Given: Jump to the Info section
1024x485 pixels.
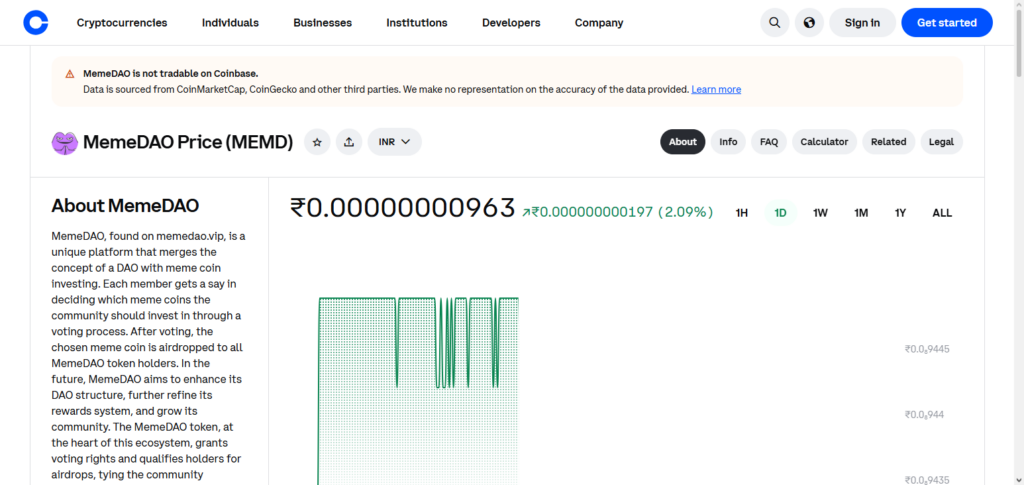Looking at the screenshot, I should [x=728, y=142].
